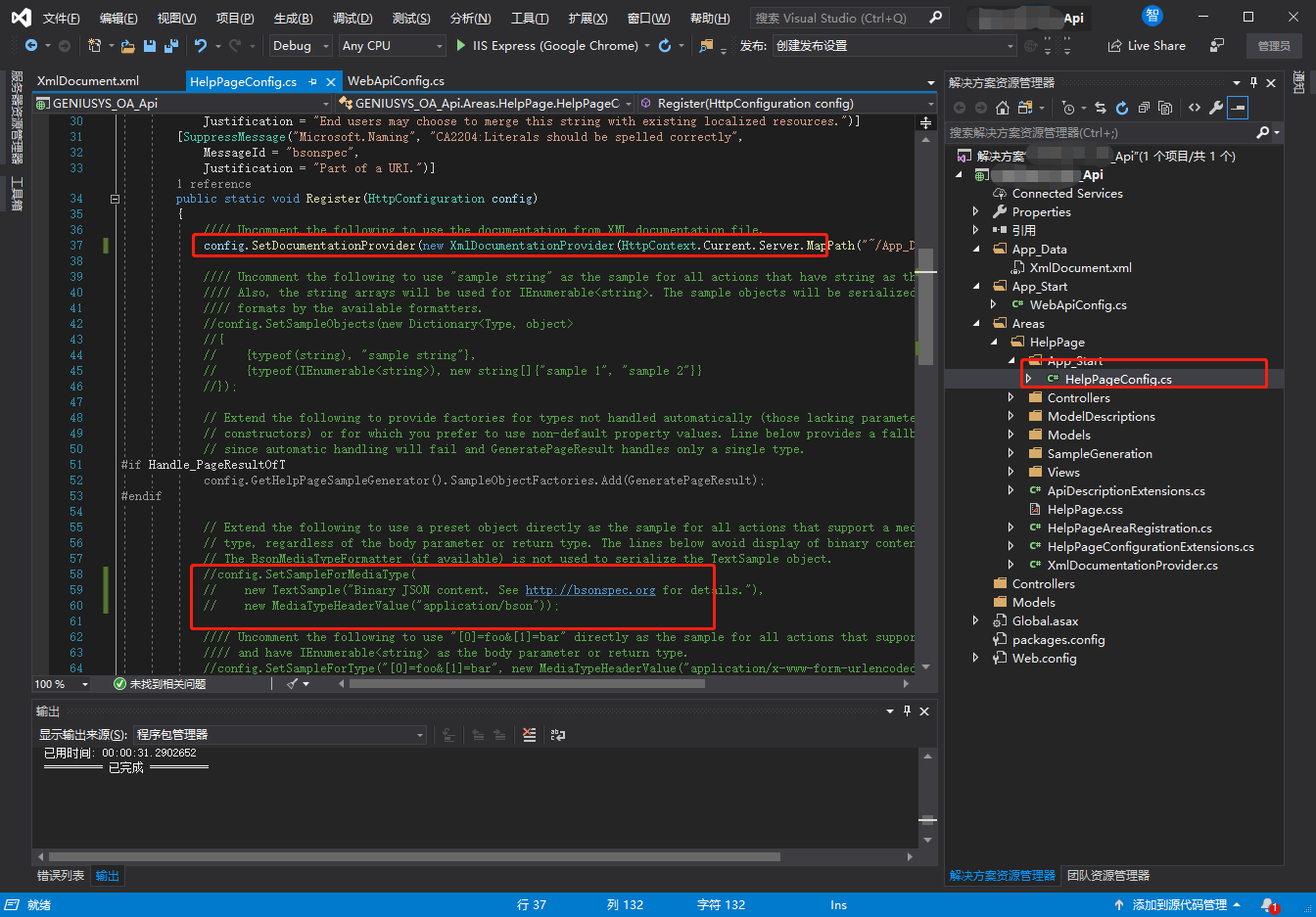Image resolution: width=1316 pixels, height=917 pixels.
Task: Sync with active document in Solution Explorer
Action: coord(1101,108)
